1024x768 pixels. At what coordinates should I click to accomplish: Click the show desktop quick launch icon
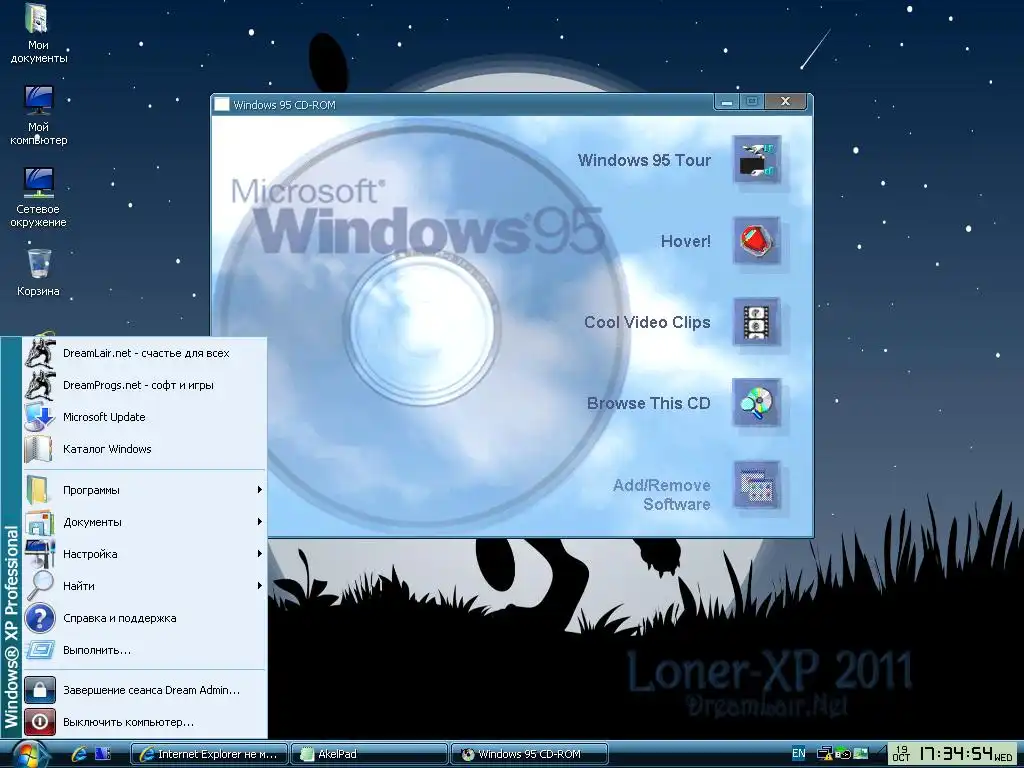pos(103,754)
